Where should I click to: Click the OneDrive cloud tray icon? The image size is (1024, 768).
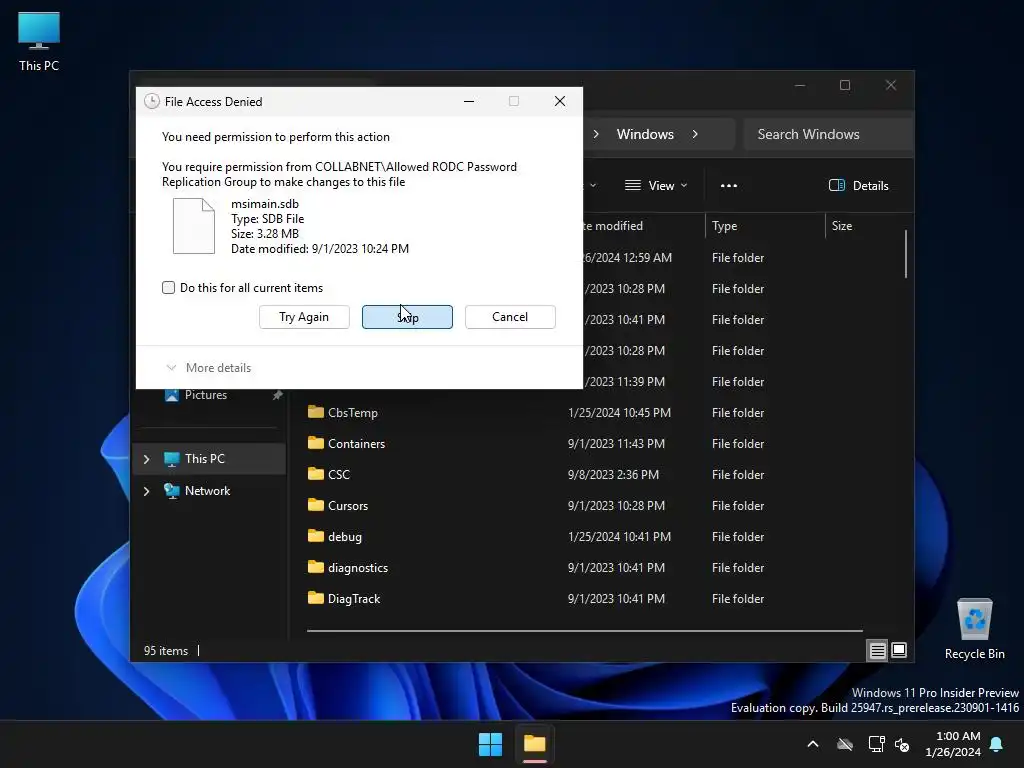tap(845, 744)
